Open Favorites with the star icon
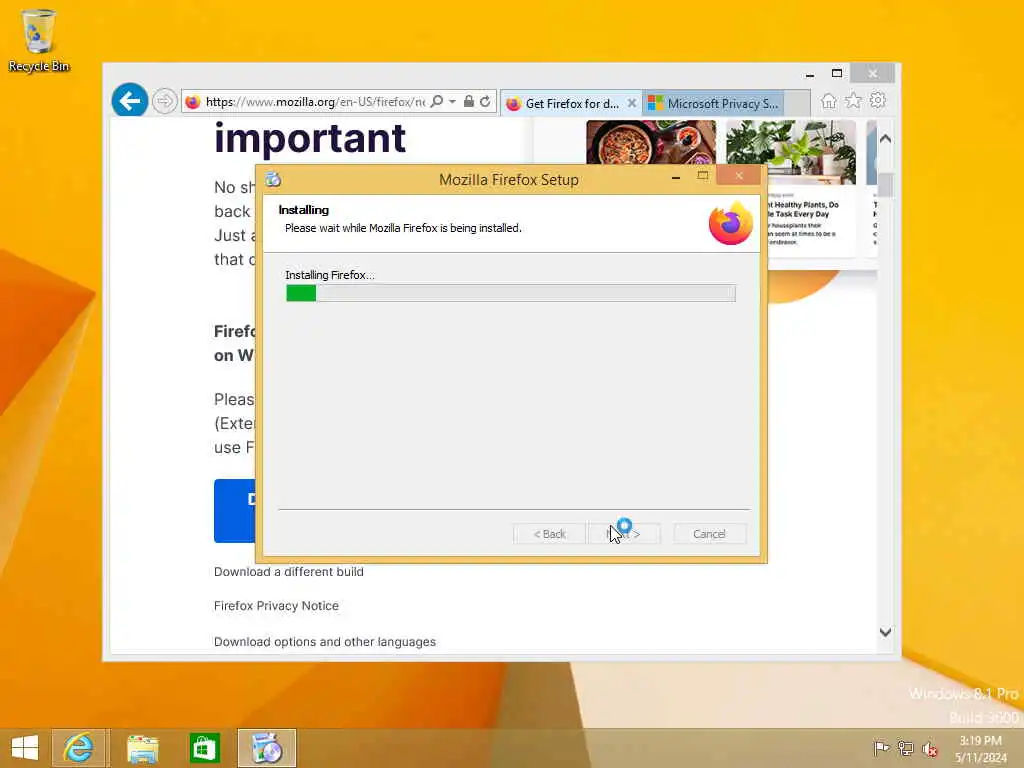Screen dimensions: 1024x768 (x=853, y=101)
